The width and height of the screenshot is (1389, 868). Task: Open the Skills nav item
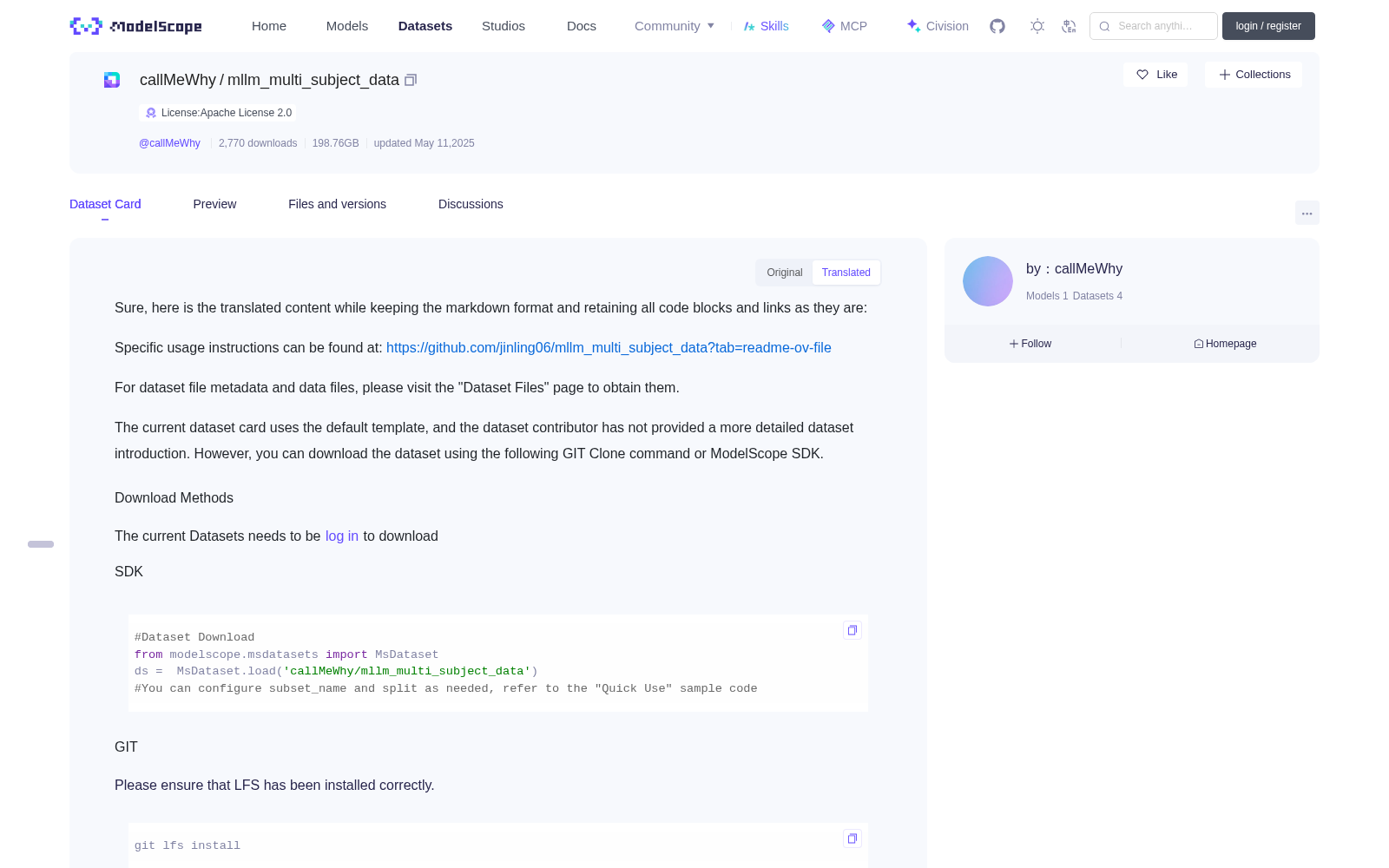pyautogui.click(x=767, y=26)
